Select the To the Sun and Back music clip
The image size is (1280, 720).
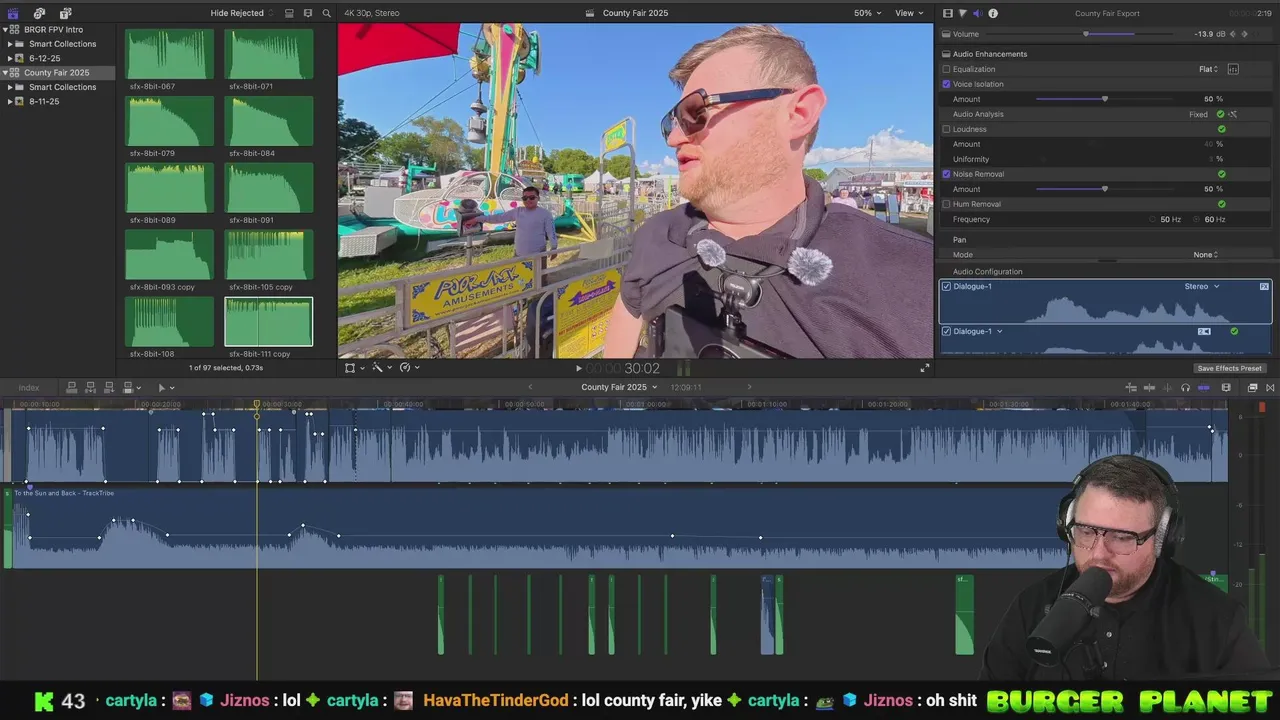click(540, 527)
